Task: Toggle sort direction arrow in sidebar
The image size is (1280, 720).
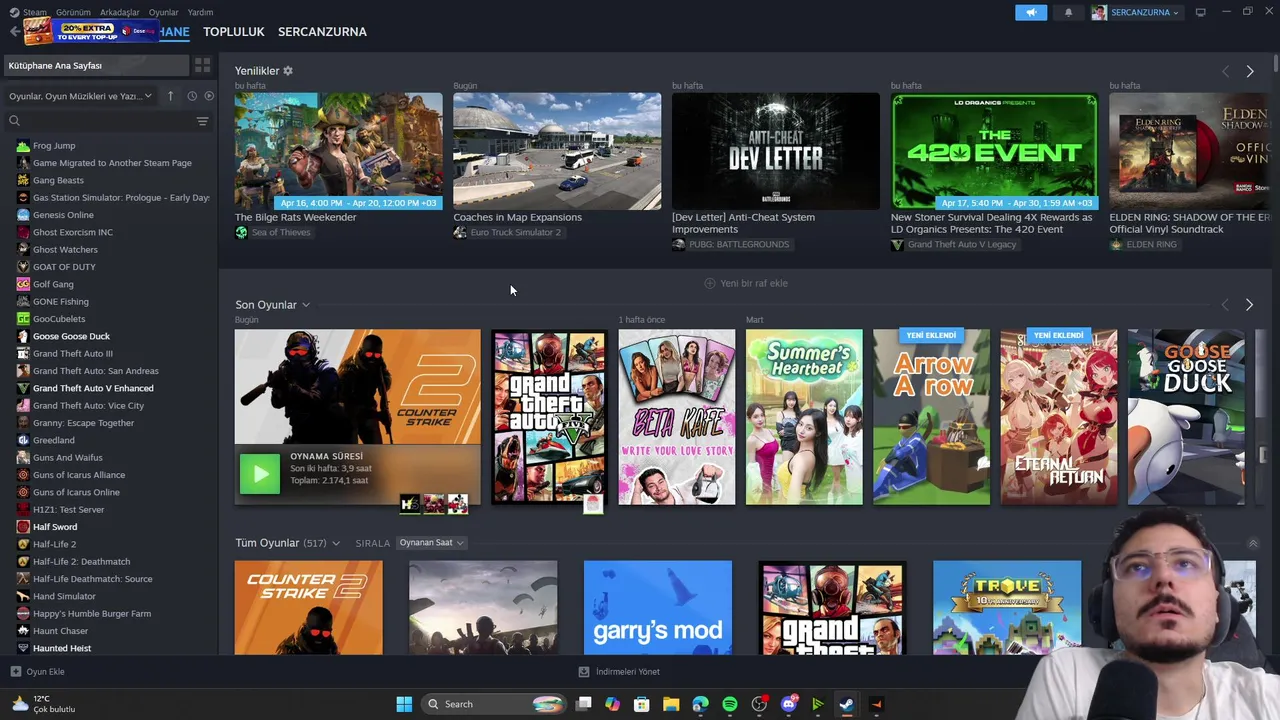Action: tap(170, 96)
